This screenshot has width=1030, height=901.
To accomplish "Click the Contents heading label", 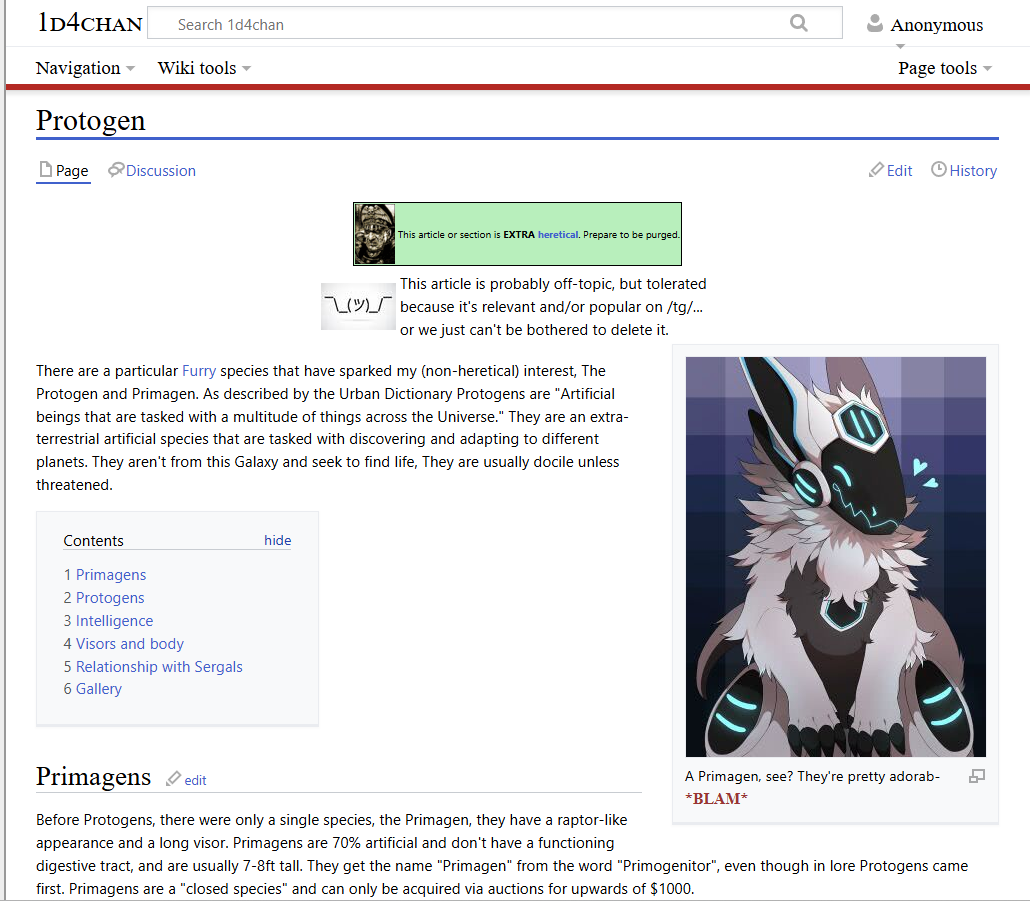I will 93,540.
